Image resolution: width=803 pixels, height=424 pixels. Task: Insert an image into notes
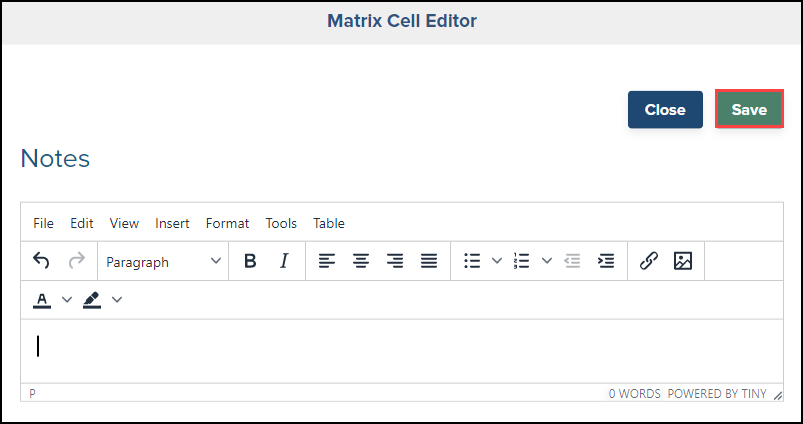(x=683, y=261)
